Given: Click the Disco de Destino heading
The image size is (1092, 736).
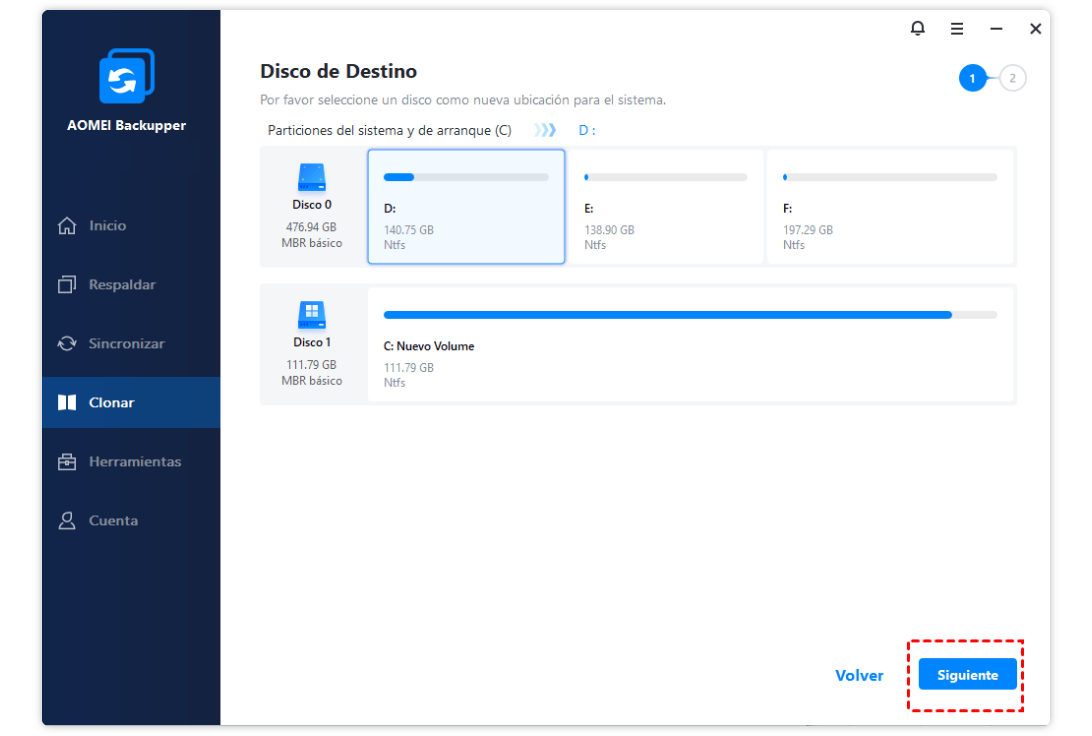Looking at the screenshot, I should [x=338, y=71].
